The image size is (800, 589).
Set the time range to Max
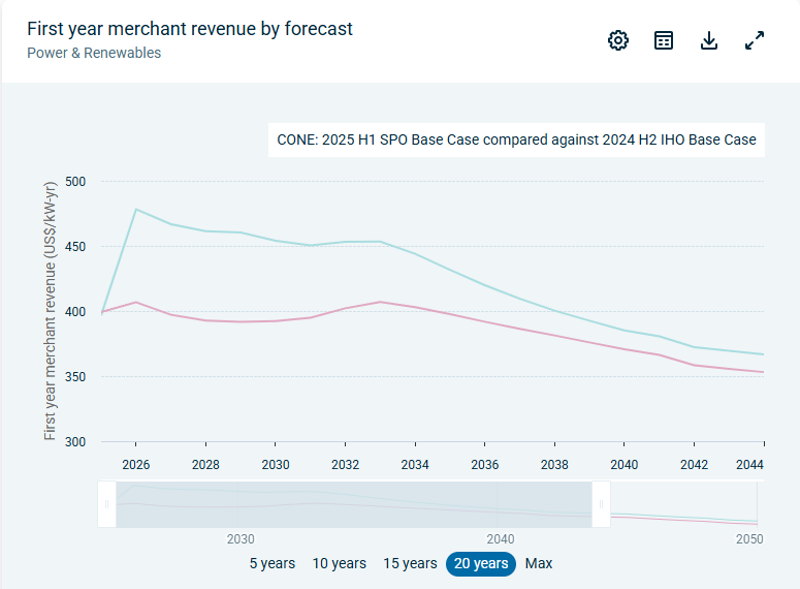click(x=539, y=563)
